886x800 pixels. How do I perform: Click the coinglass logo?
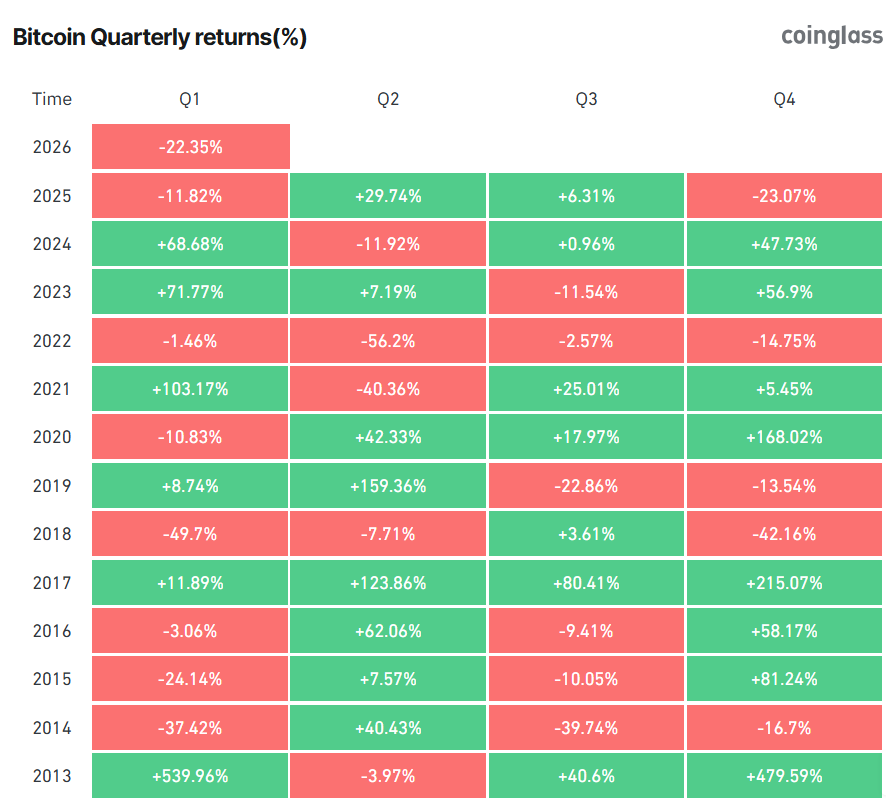point(831,36)
